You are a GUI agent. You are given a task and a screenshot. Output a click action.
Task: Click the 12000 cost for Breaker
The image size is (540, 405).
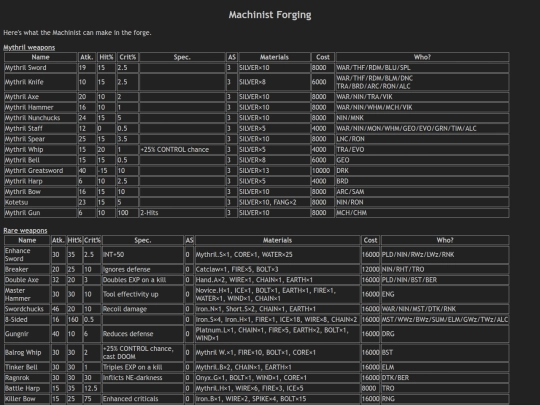click(370, 269)
